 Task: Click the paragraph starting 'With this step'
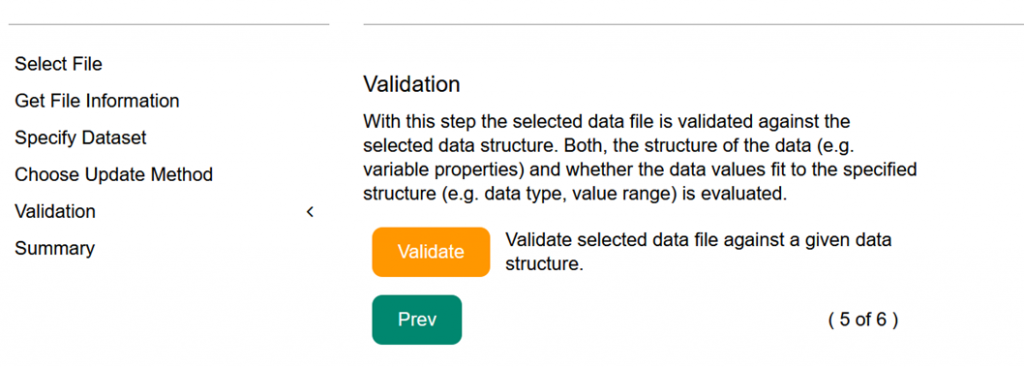tap(640, 158)
